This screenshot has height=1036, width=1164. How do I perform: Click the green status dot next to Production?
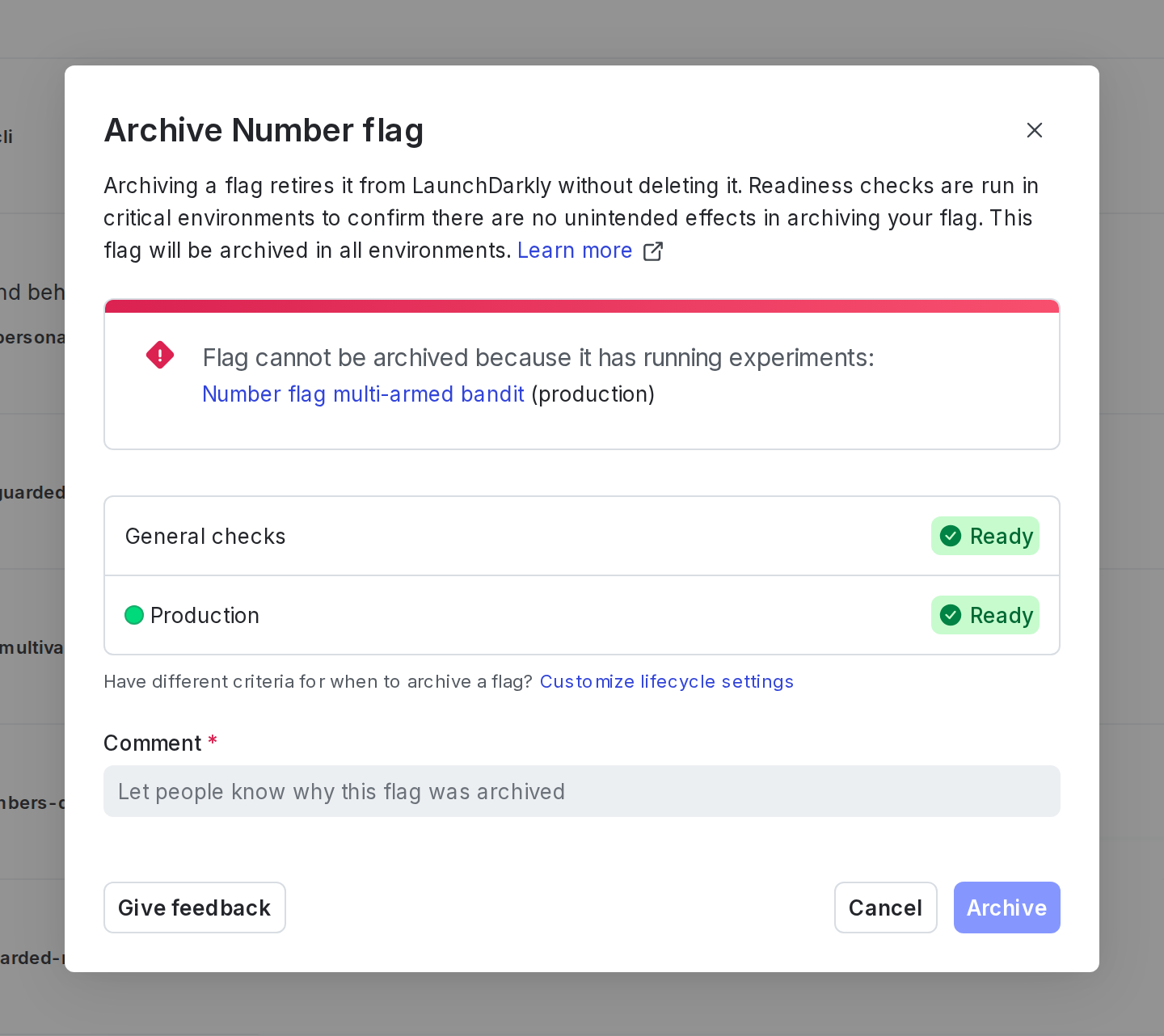134,615
